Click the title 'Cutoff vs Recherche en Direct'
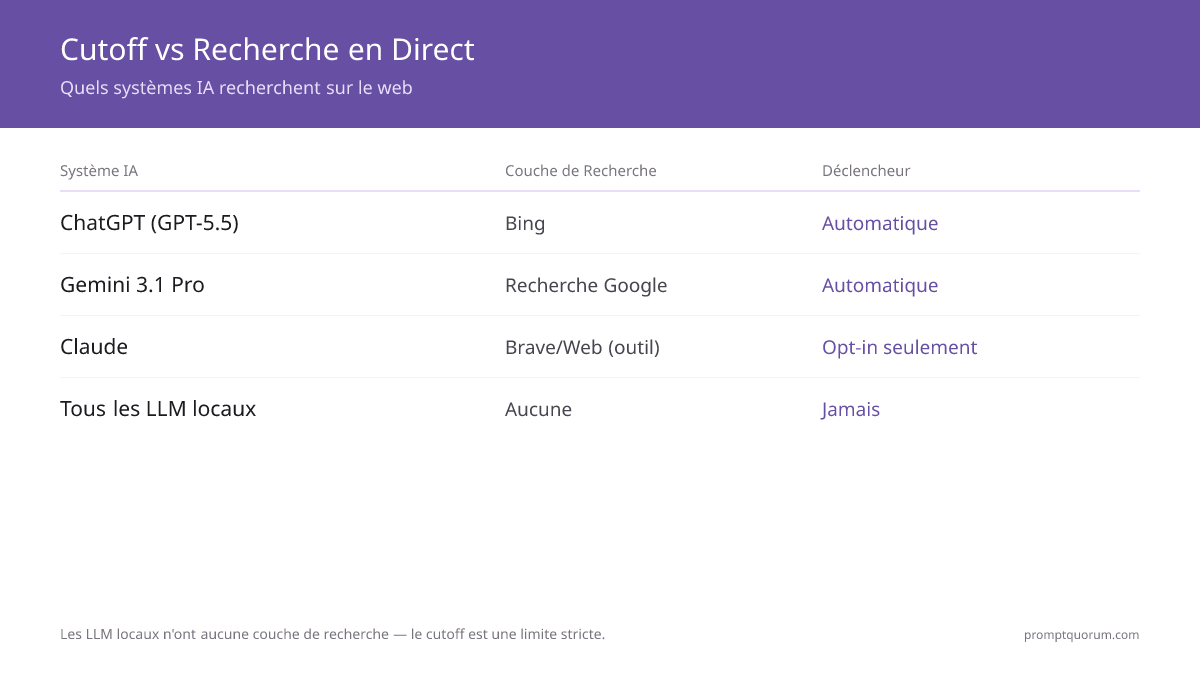This screenshot has width=1200, height=675. tap(267, 49)
